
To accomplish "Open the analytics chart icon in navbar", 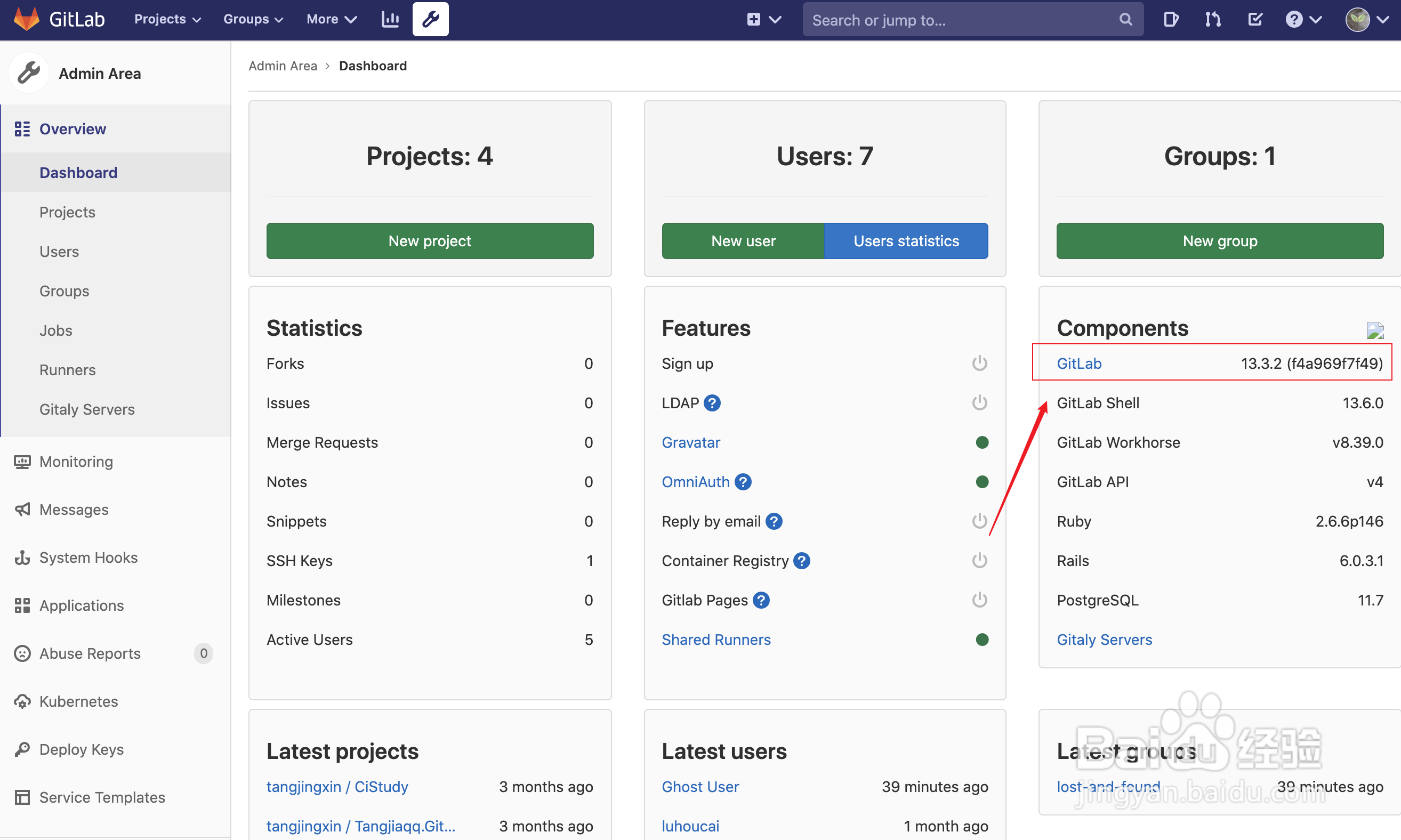I will coord(390,19).
